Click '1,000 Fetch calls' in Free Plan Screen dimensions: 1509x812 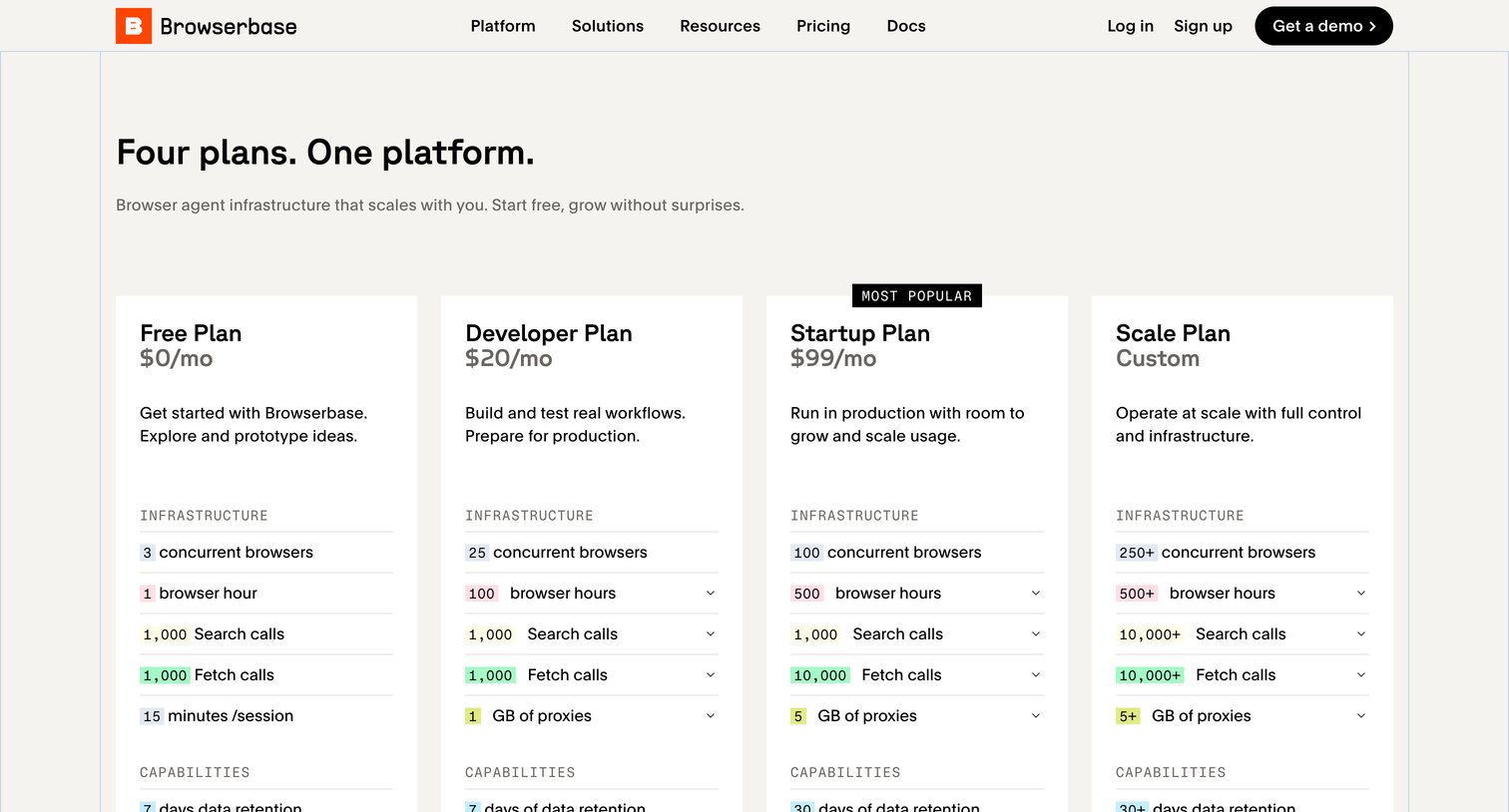208,675
